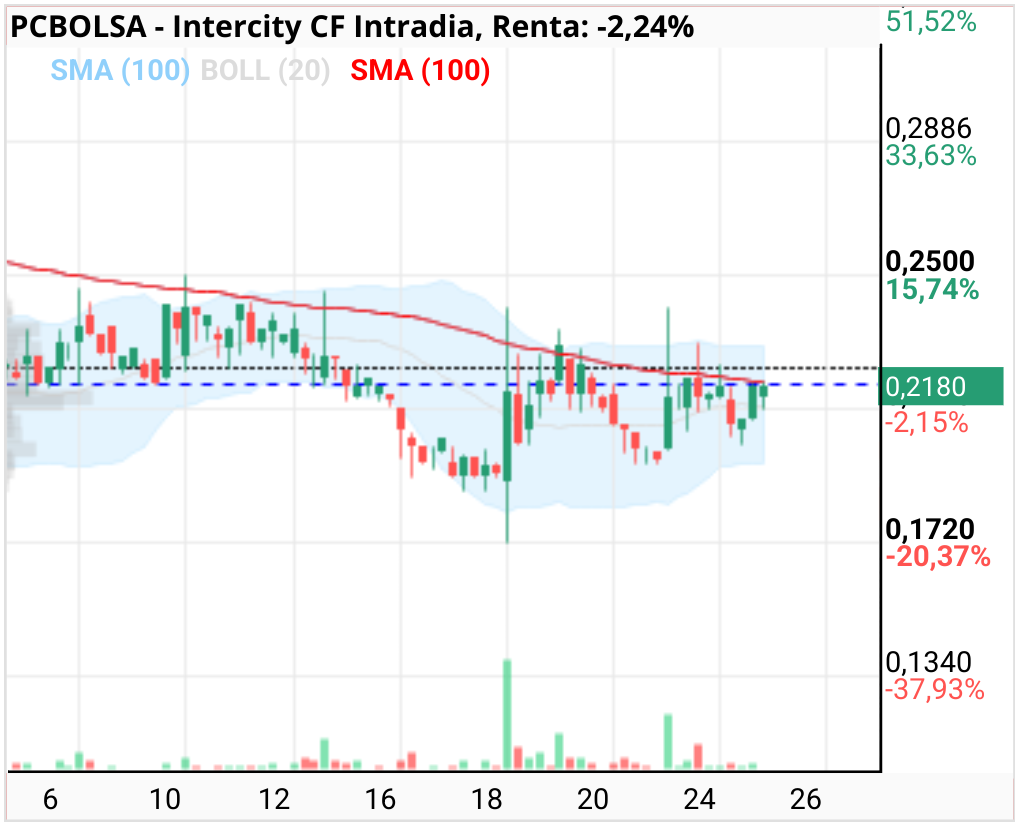Click date 16 on the time axis
This screenshot has width=1019, height=826.
[x=380, y=799]
